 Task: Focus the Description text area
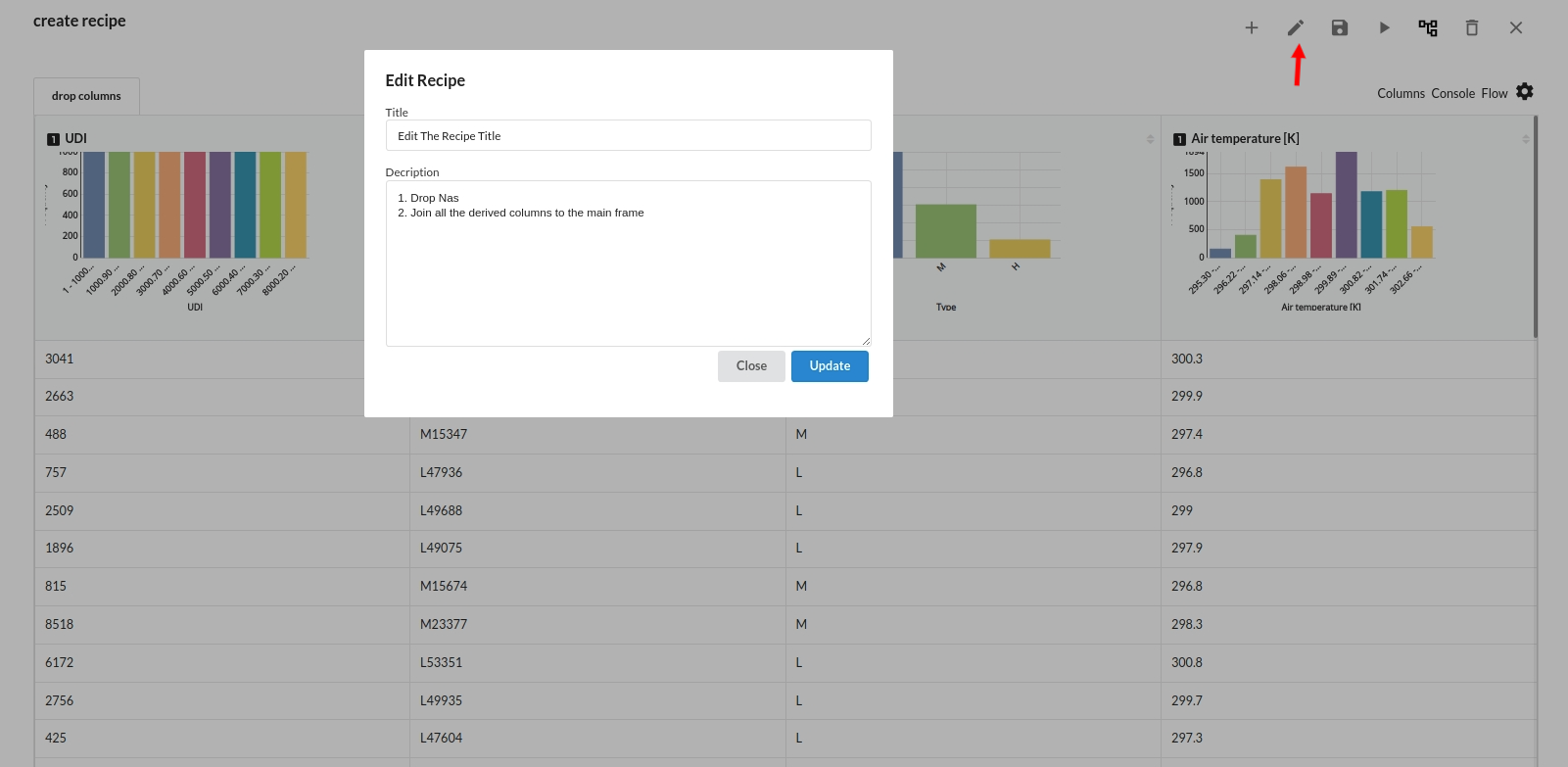point(629,264)
